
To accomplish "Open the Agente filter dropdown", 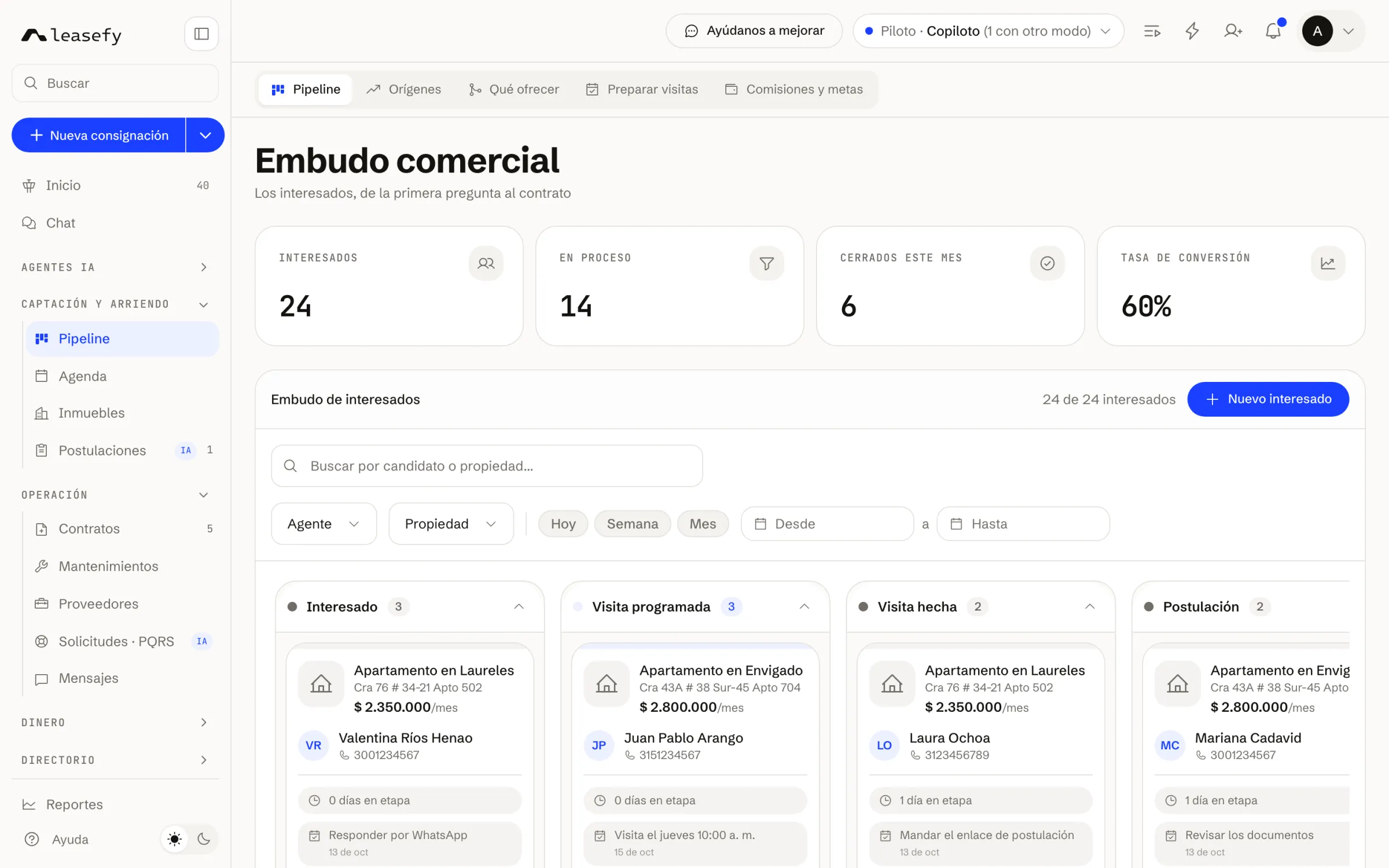I will [x=324, y=524].
